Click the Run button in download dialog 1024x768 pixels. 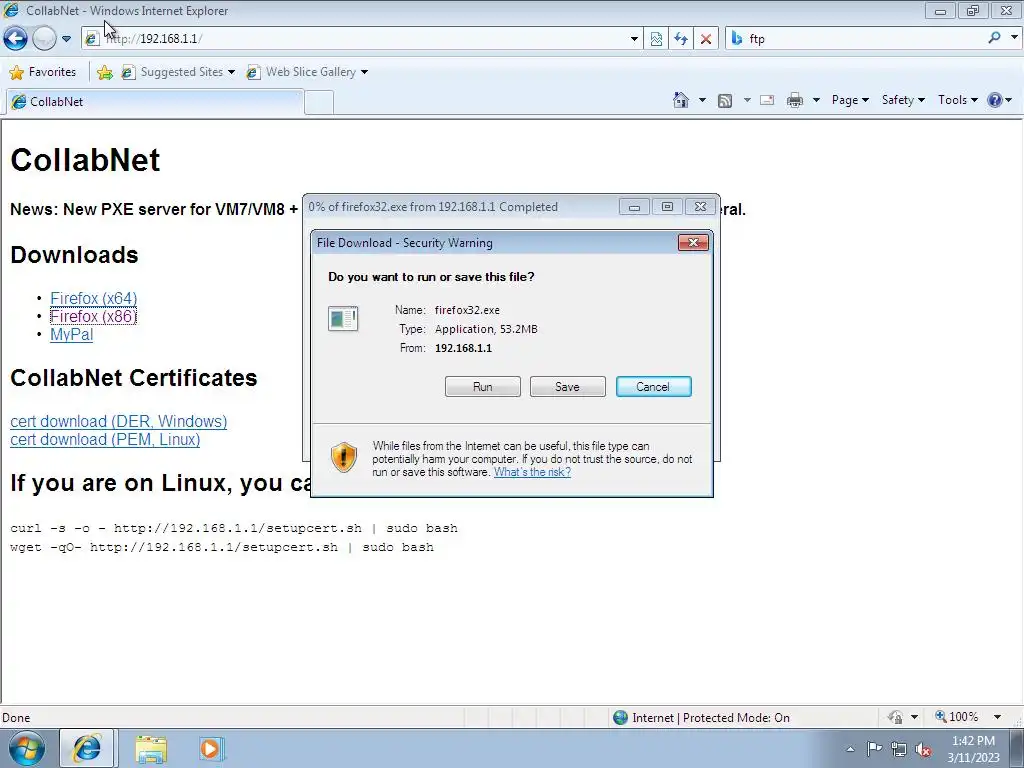[x=483, y=387]
